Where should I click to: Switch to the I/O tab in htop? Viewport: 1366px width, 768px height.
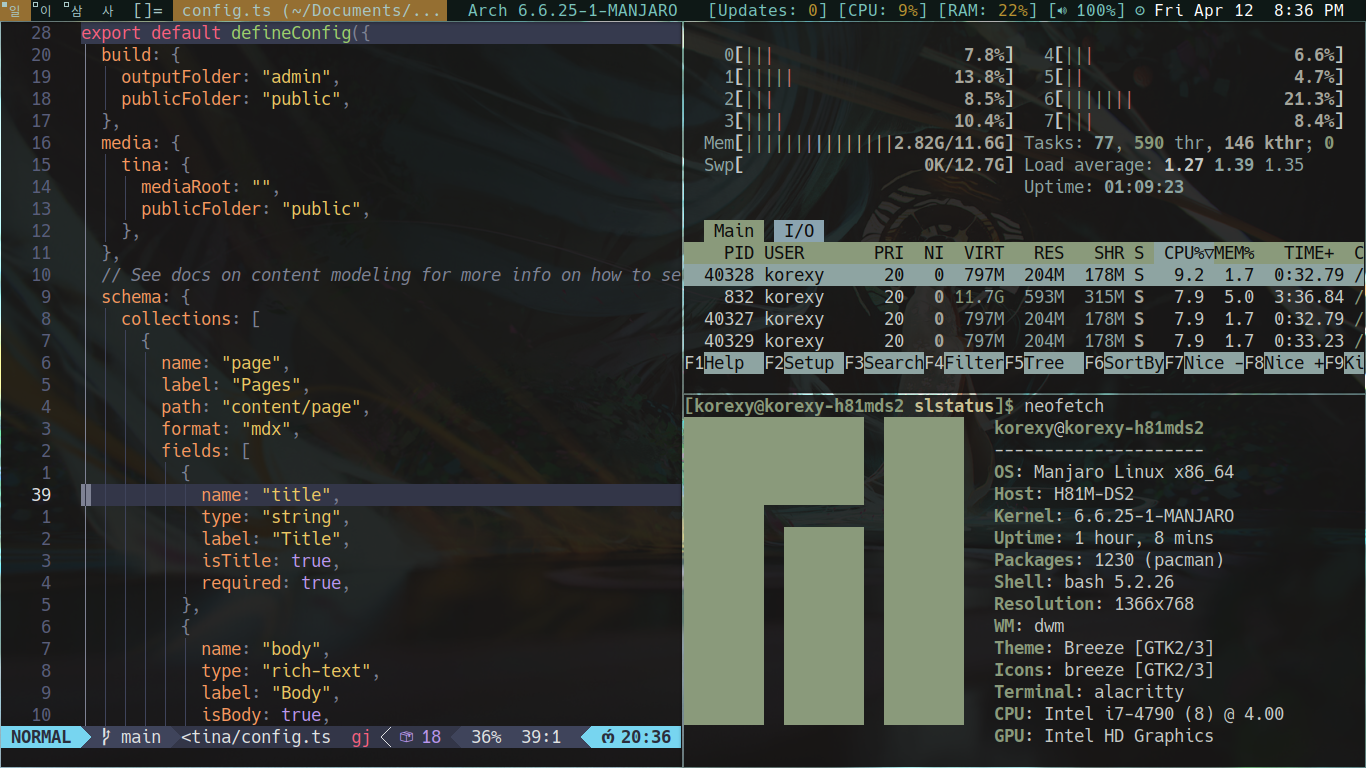(x=798, y=230)
